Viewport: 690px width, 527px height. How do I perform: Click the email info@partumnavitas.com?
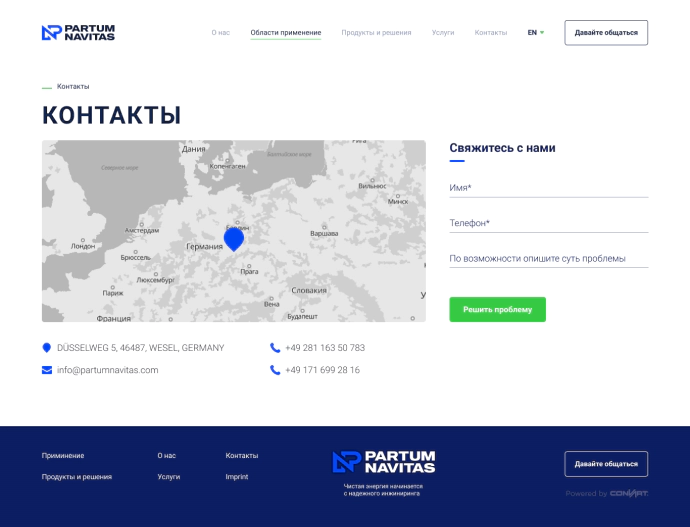107,370
